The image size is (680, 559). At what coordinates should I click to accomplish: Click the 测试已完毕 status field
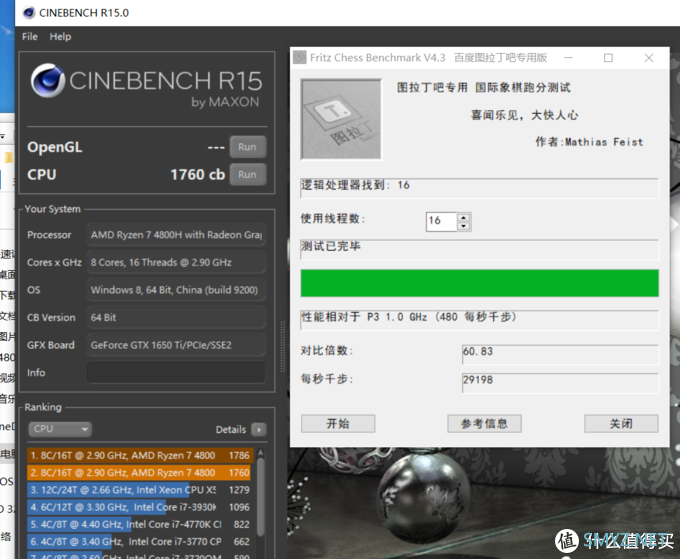tap(480, 249)
